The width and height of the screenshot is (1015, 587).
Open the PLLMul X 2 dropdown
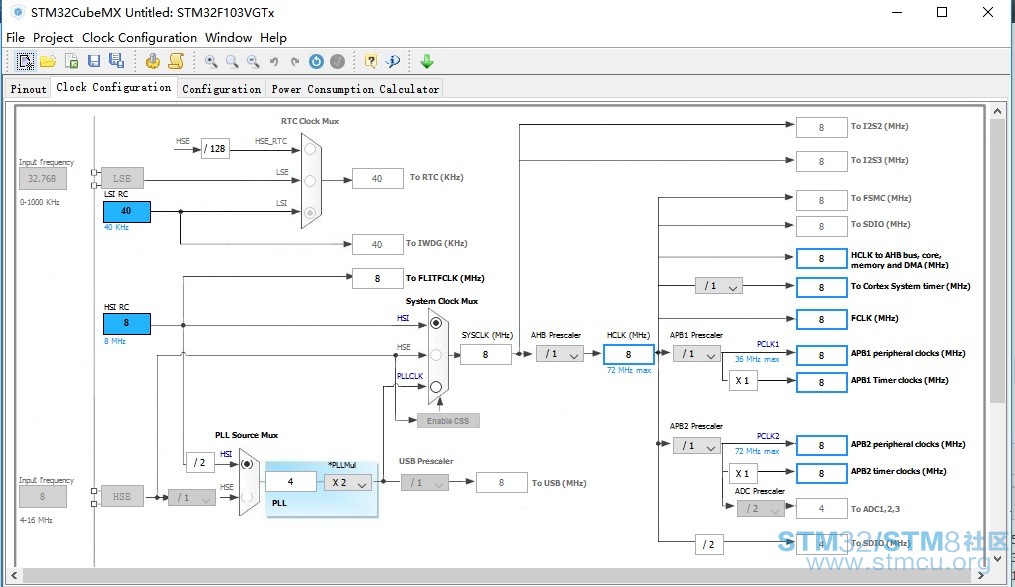tap(348, 482)
